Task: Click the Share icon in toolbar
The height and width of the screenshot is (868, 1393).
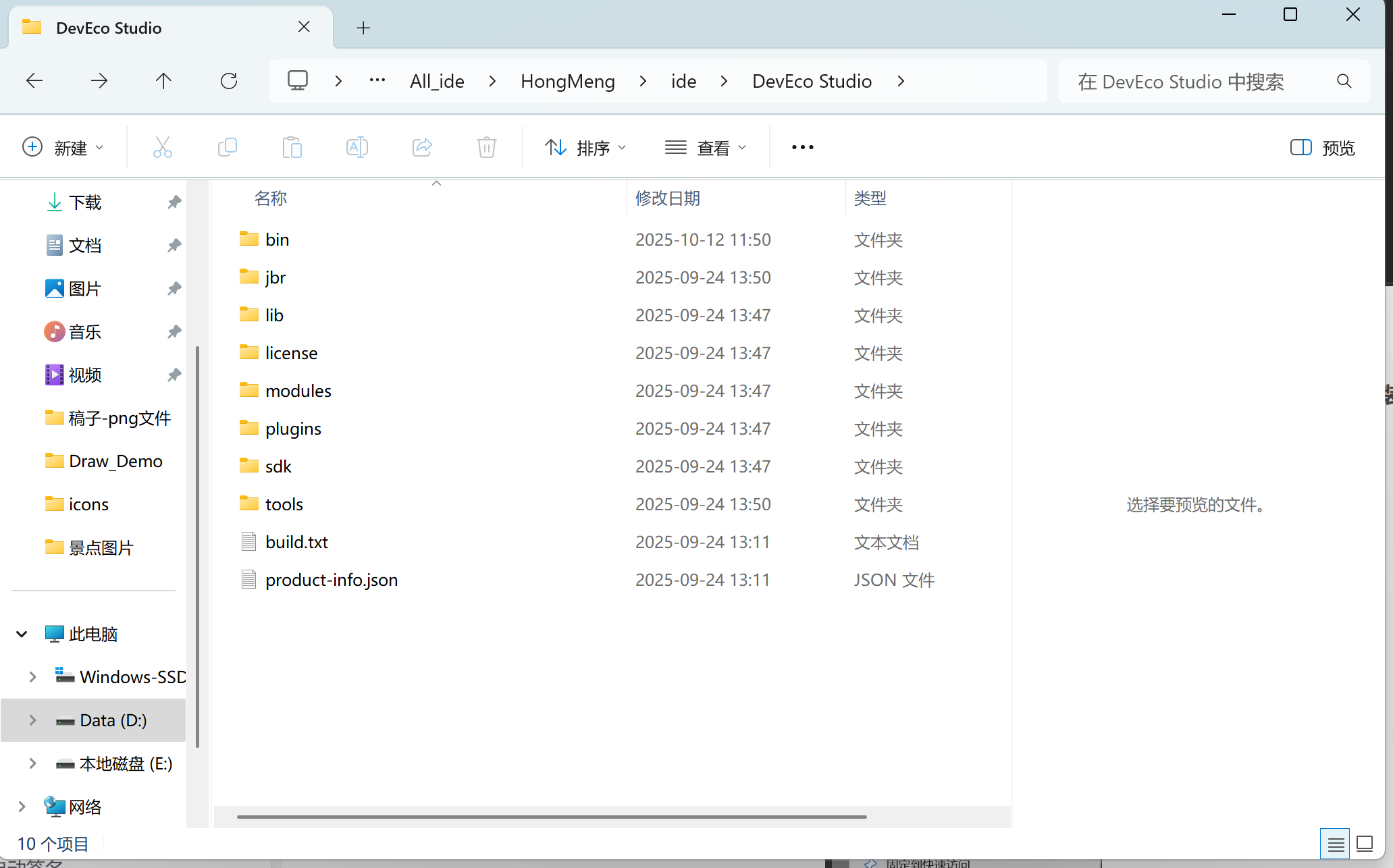Action: tap(422, 147)
